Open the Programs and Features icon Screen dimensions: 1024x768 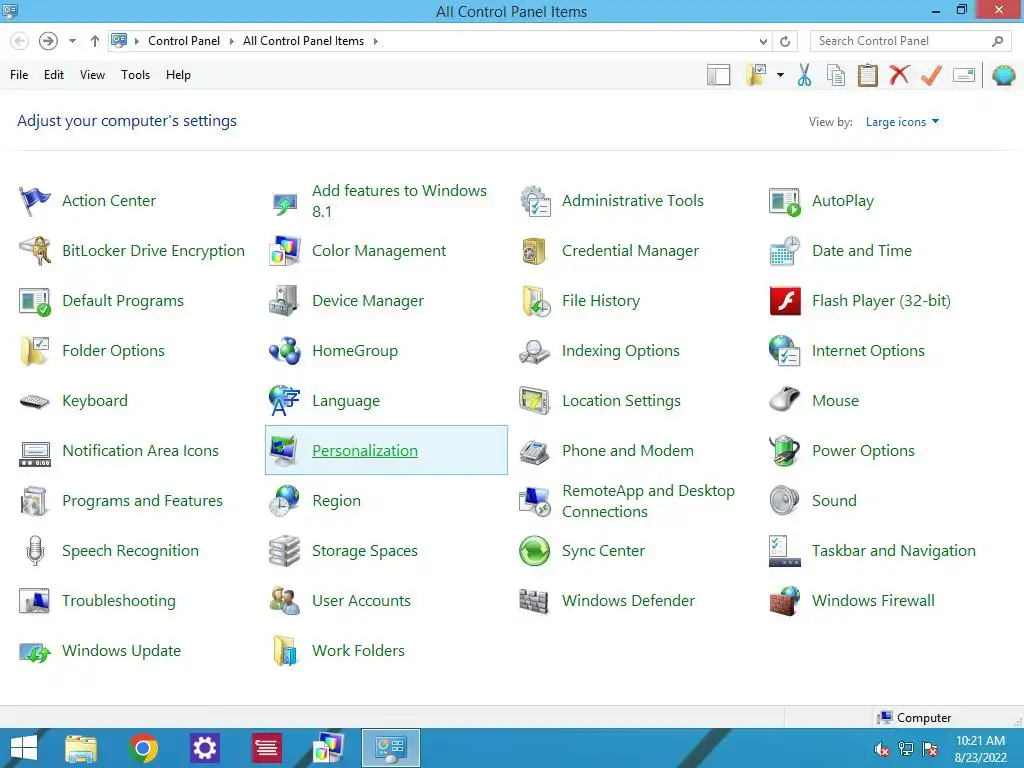coord(35,501)
